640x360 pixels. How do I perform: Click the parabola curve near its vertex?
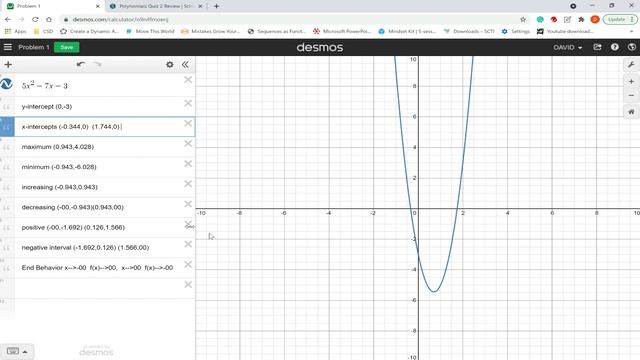coord(434,291)
